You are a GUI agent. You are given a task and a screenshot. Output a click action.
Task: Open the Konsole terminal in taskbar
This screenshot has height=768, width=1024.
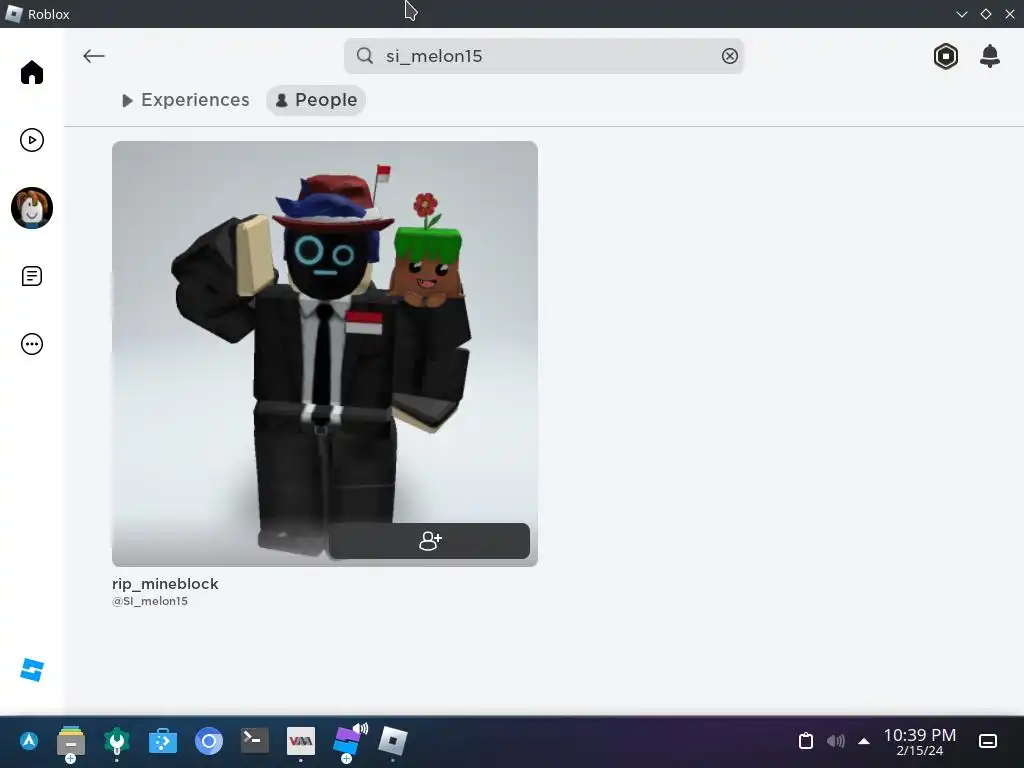tap(255, 741)
